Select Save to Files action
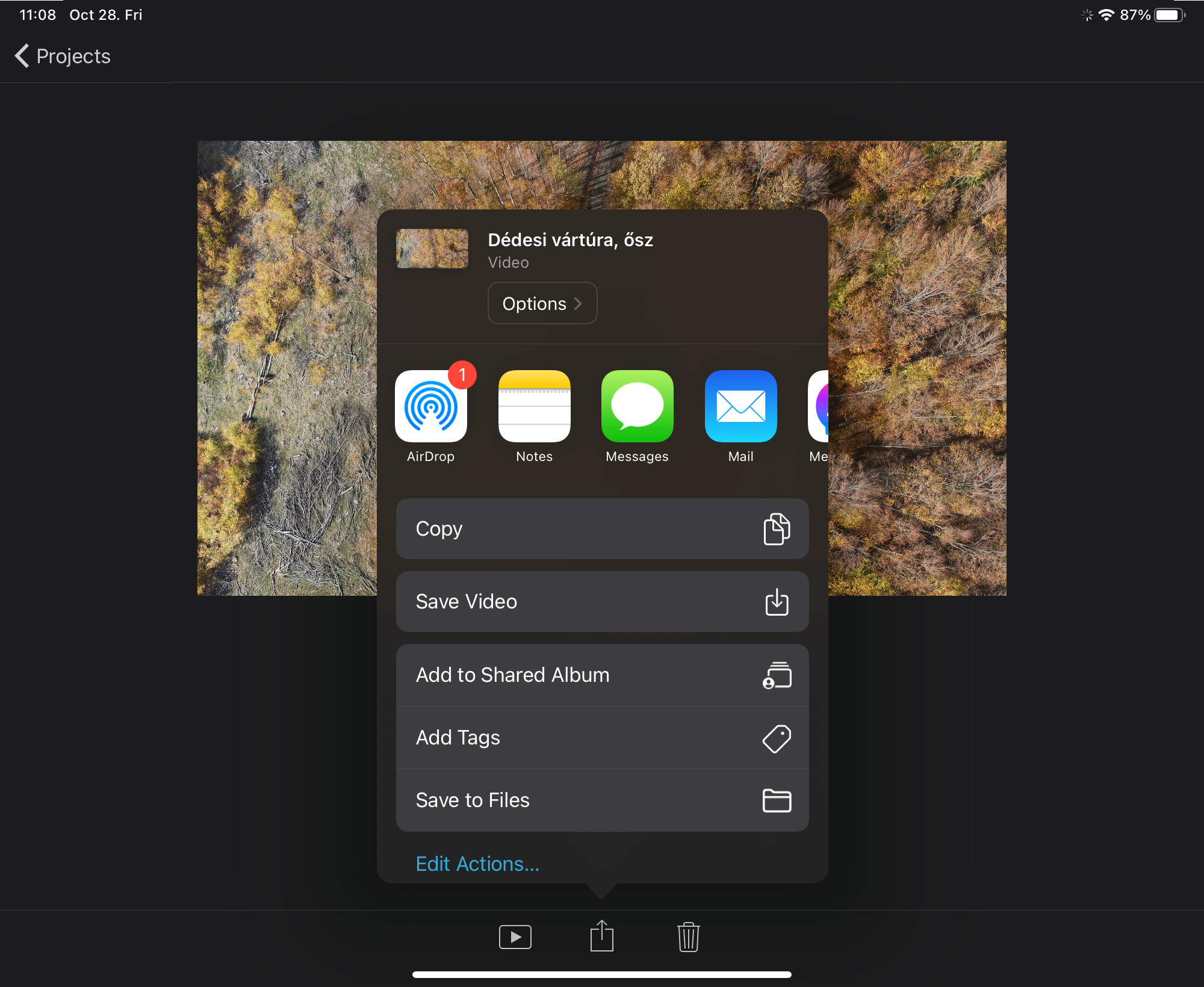 pyautogui.click(x=602, y=800)
